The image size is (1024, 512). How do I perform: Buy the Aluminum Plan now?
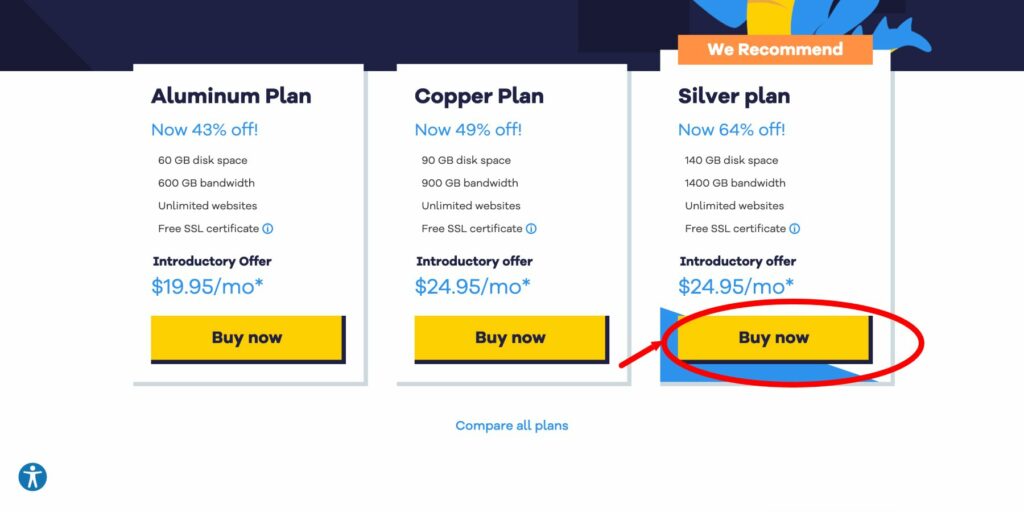point(248,338)
